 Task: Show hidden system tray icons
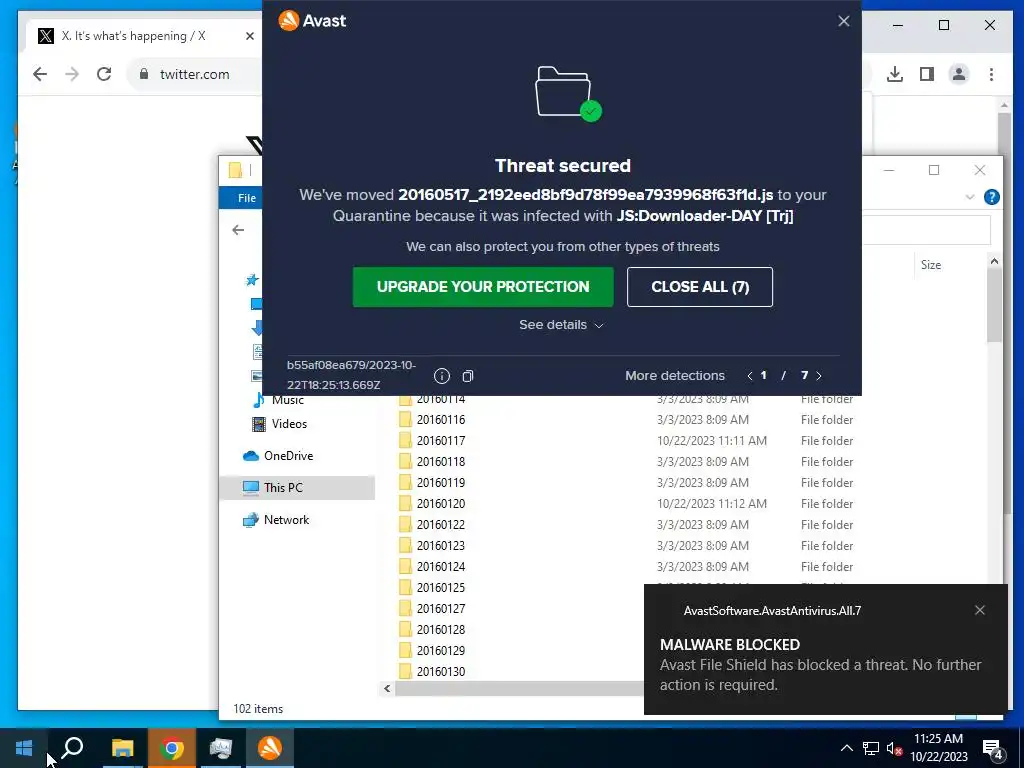(x=846, y=748)
